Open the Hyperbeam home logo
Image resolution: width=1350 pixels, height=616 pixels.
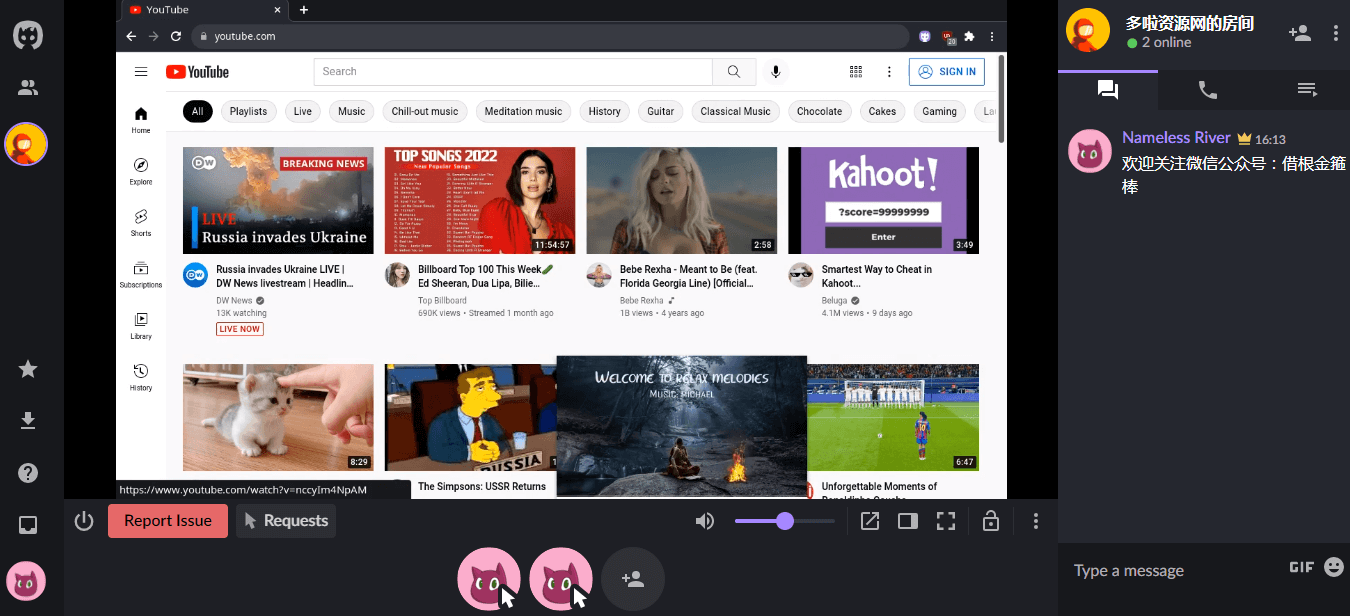coord(28,35)
